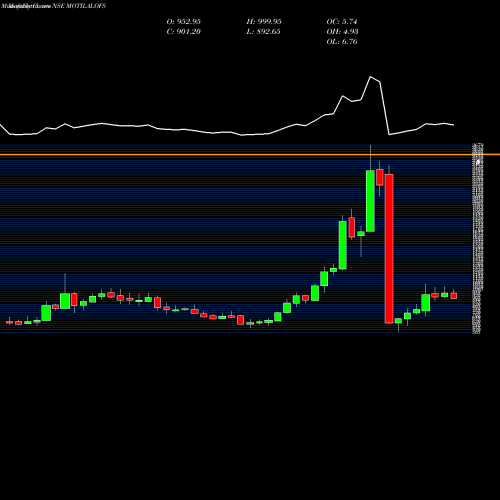Select the OL: 6.76 reading
500x500 pixels.
342,42
